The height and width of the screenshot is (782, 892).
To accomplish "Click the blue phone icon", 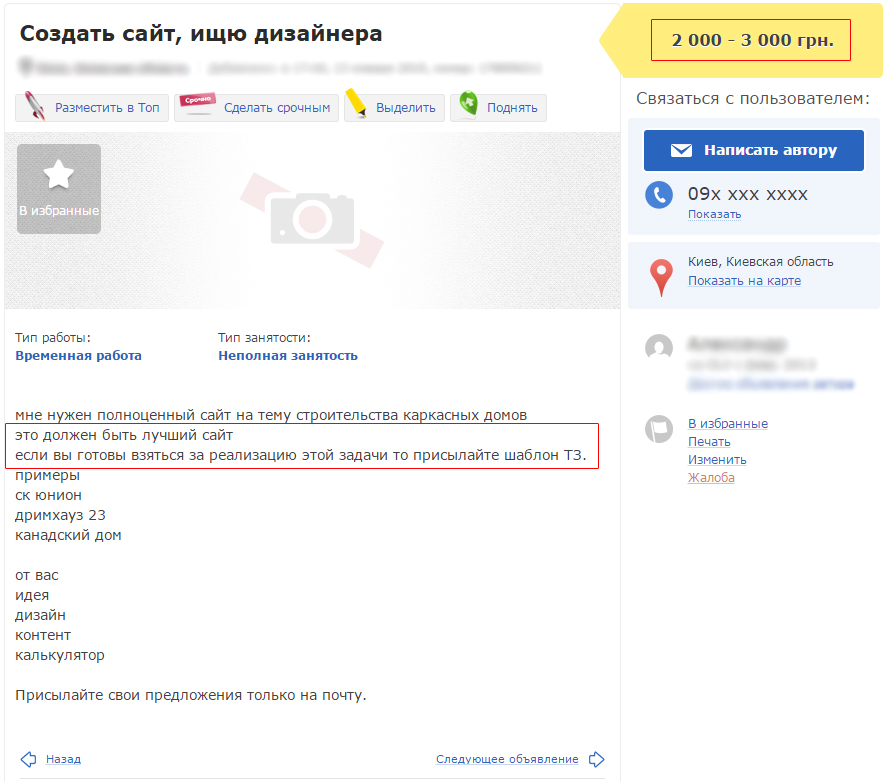I will [x=658, y=195].
